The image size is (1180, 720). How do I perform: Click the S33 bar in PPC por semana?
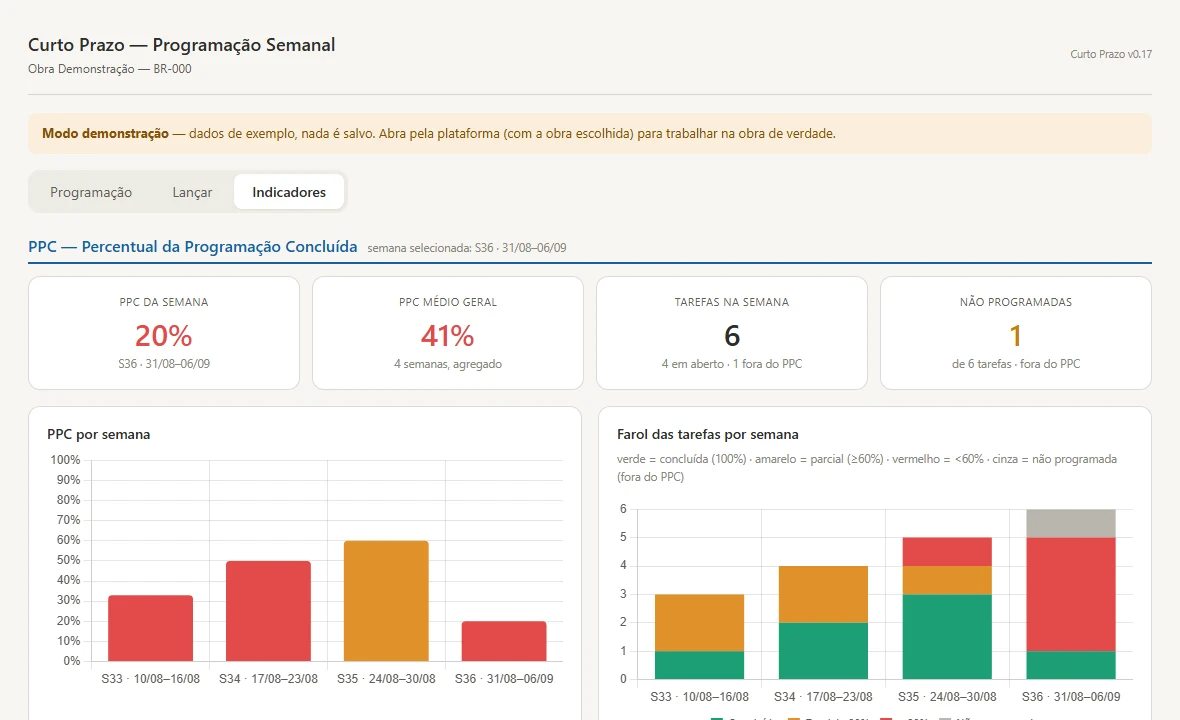(151, 628)
